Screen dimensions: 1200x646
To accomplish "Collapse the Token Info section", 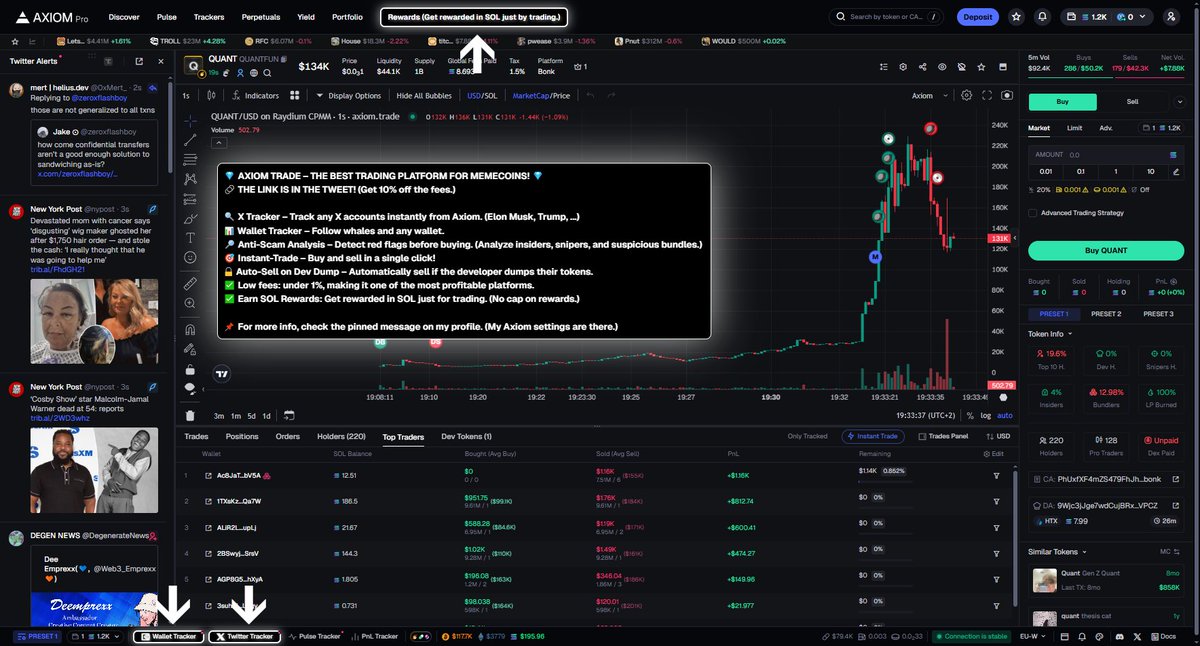I will [x=1050, y=334].
